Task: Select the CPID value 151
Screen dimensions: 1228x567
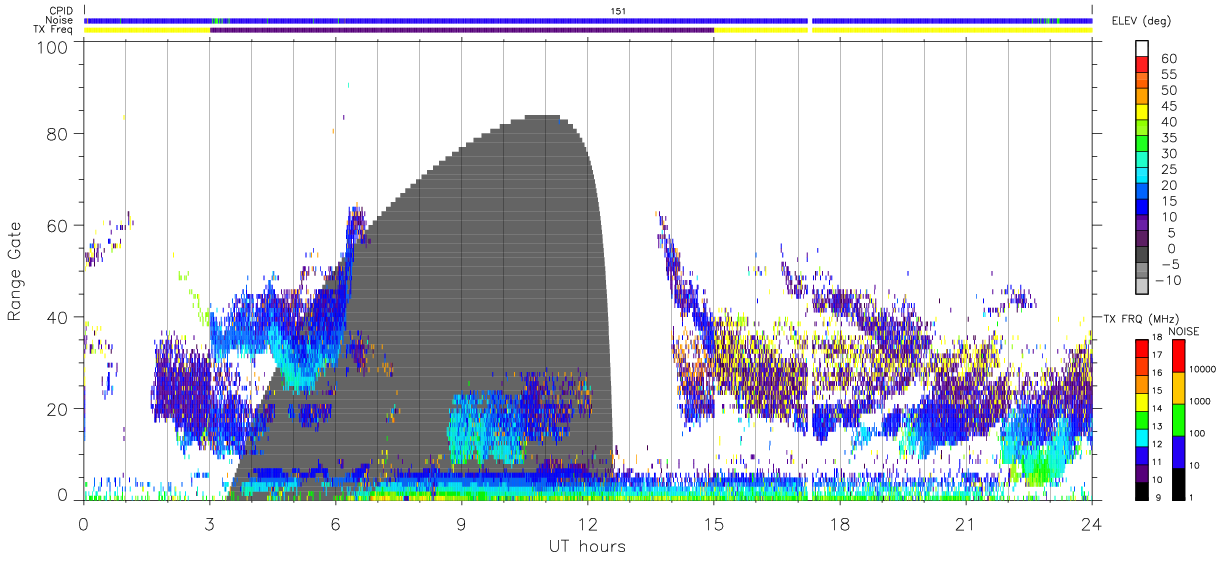Action: pyautogui.click(x=619, y=11)
